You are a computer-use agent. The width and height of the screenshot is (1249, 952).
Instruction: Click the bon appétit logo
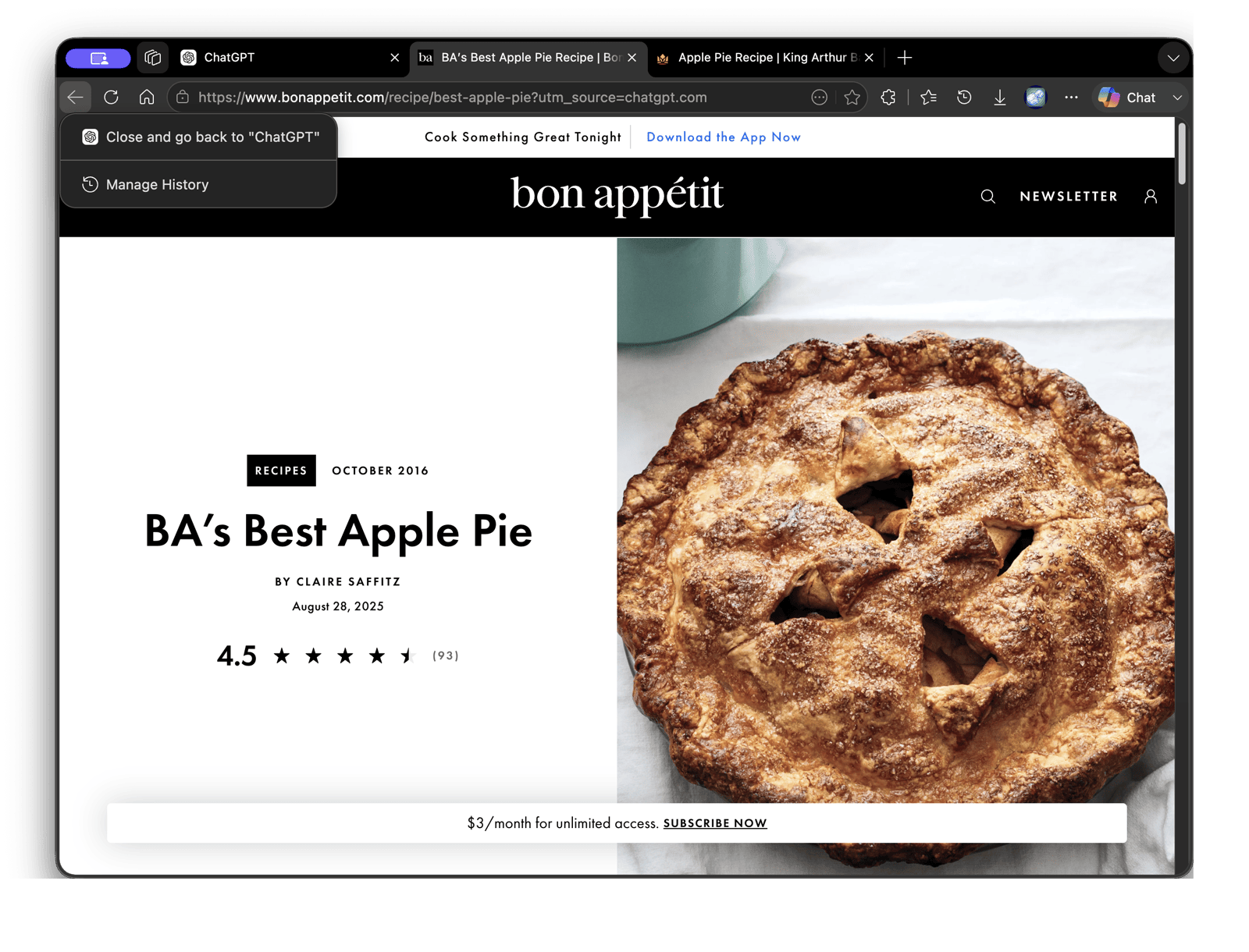click(617, 194)
